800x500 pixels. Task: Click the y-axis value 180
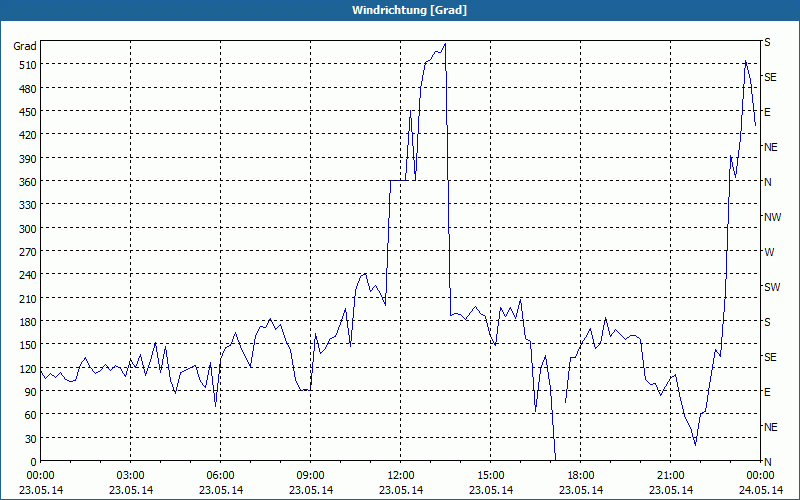[x=28, y=322]
